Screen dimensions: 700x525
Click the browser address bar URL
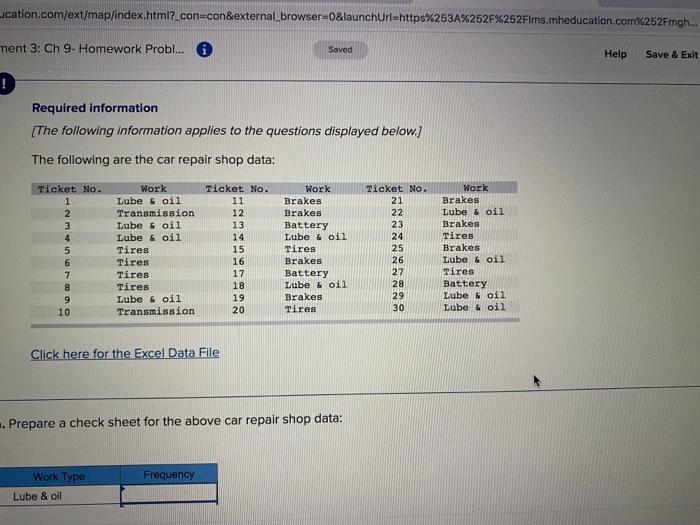(348, 18)
